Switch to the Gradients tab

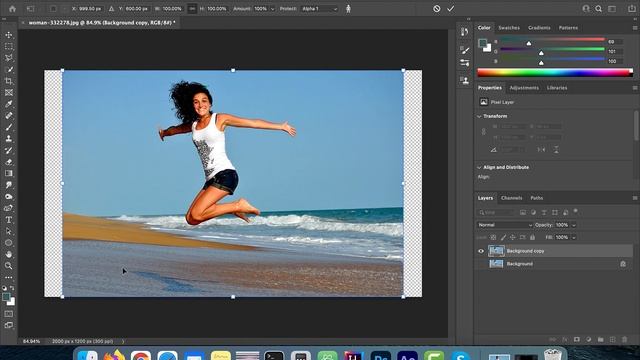[539, 28]
